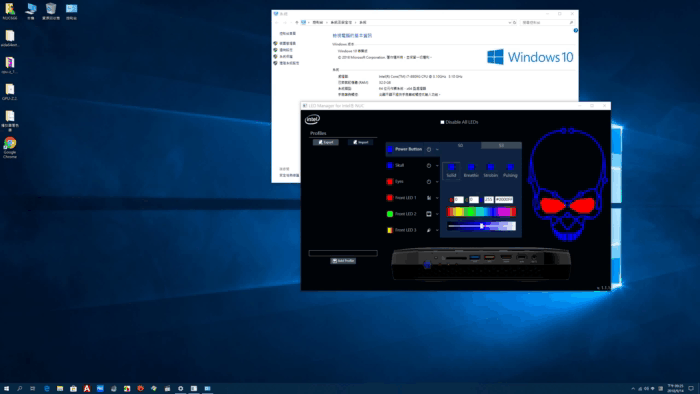
Task: Open the red A app on taskbar
Action: click(x=87, y=389)
